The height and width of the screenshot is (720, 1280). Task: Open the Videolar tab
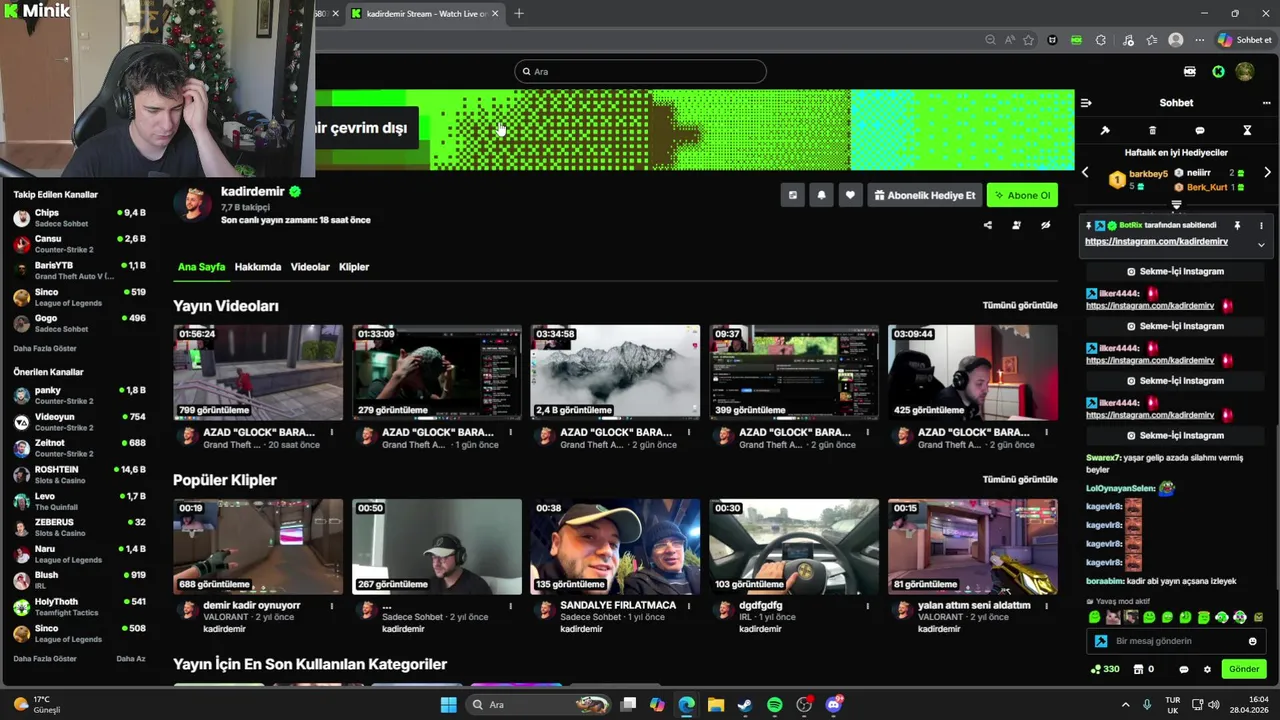[310, 267]
